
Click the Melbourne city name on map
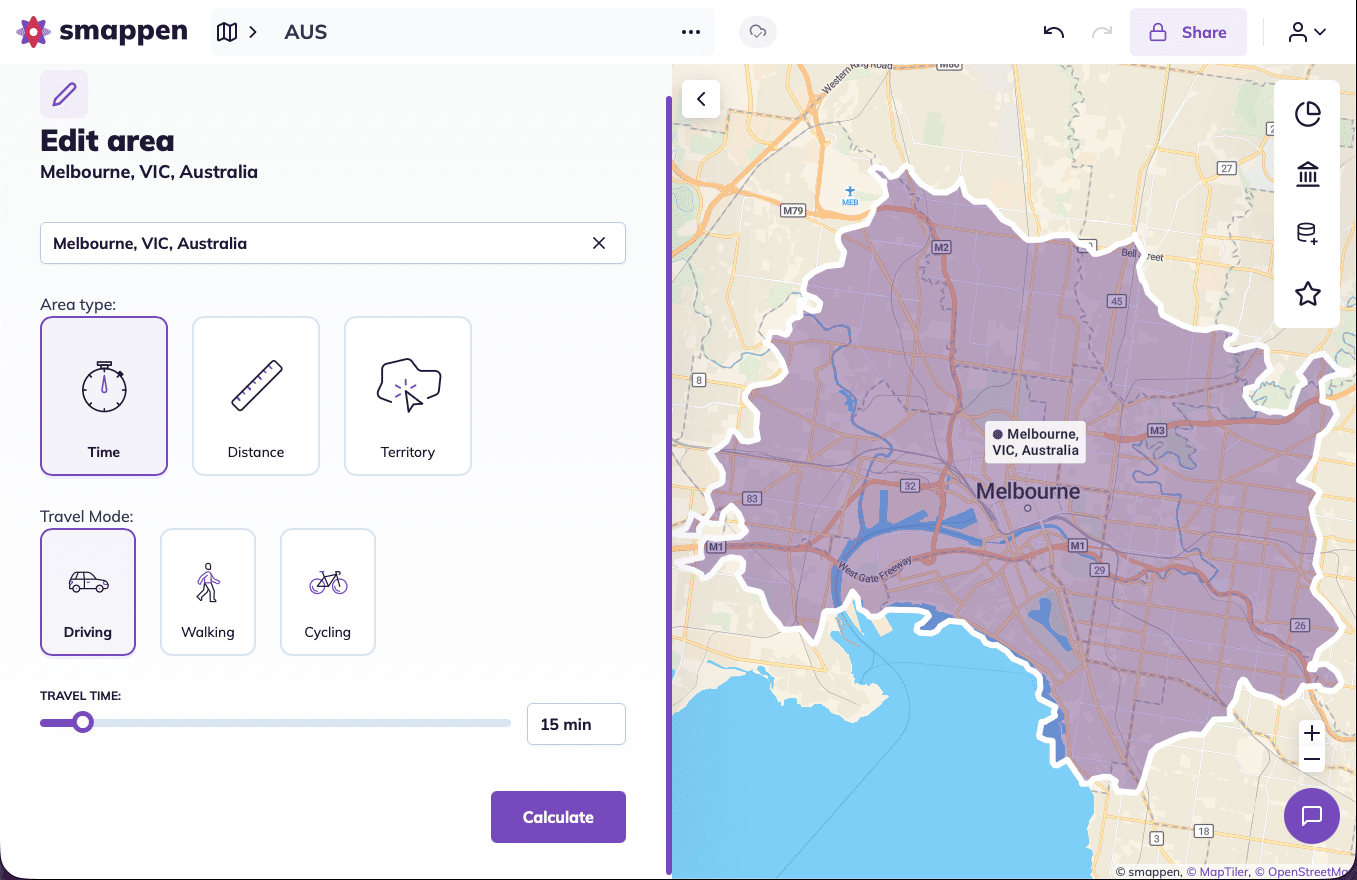1028,491
